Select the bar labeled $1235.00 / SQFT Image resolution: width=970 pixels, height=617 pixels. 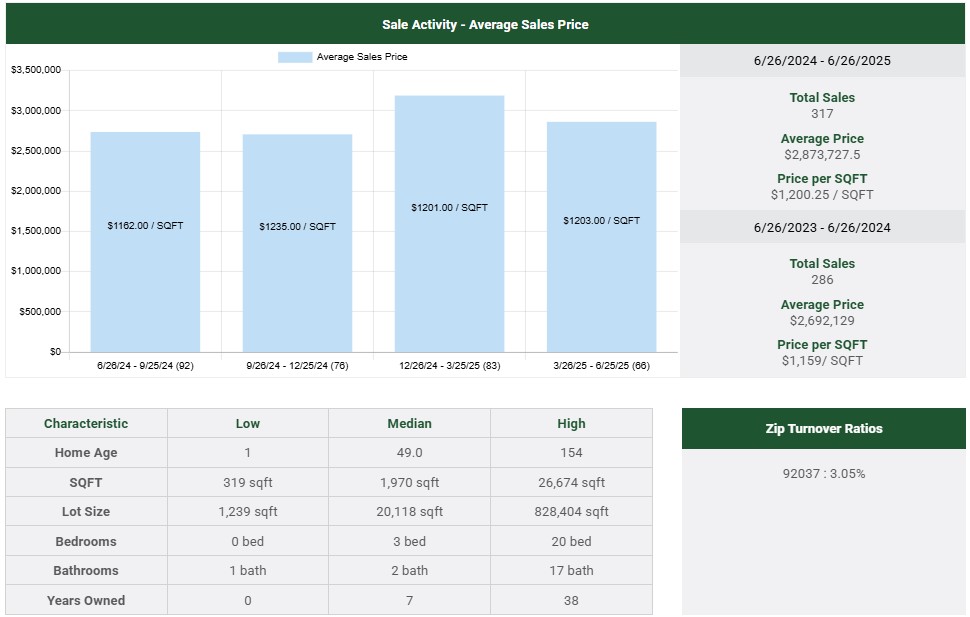297,243
